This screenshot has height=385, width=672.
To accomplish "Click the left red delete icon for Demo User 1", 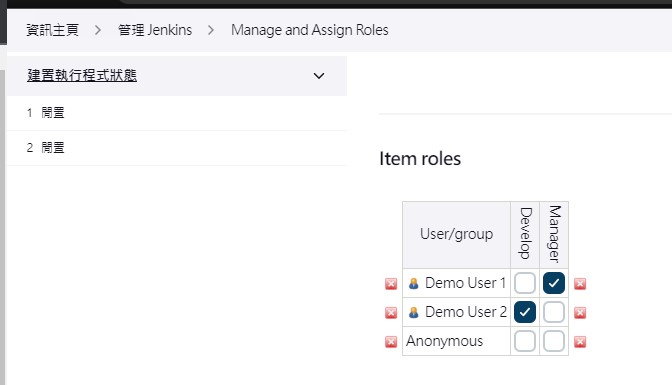I will click(391, 284).
